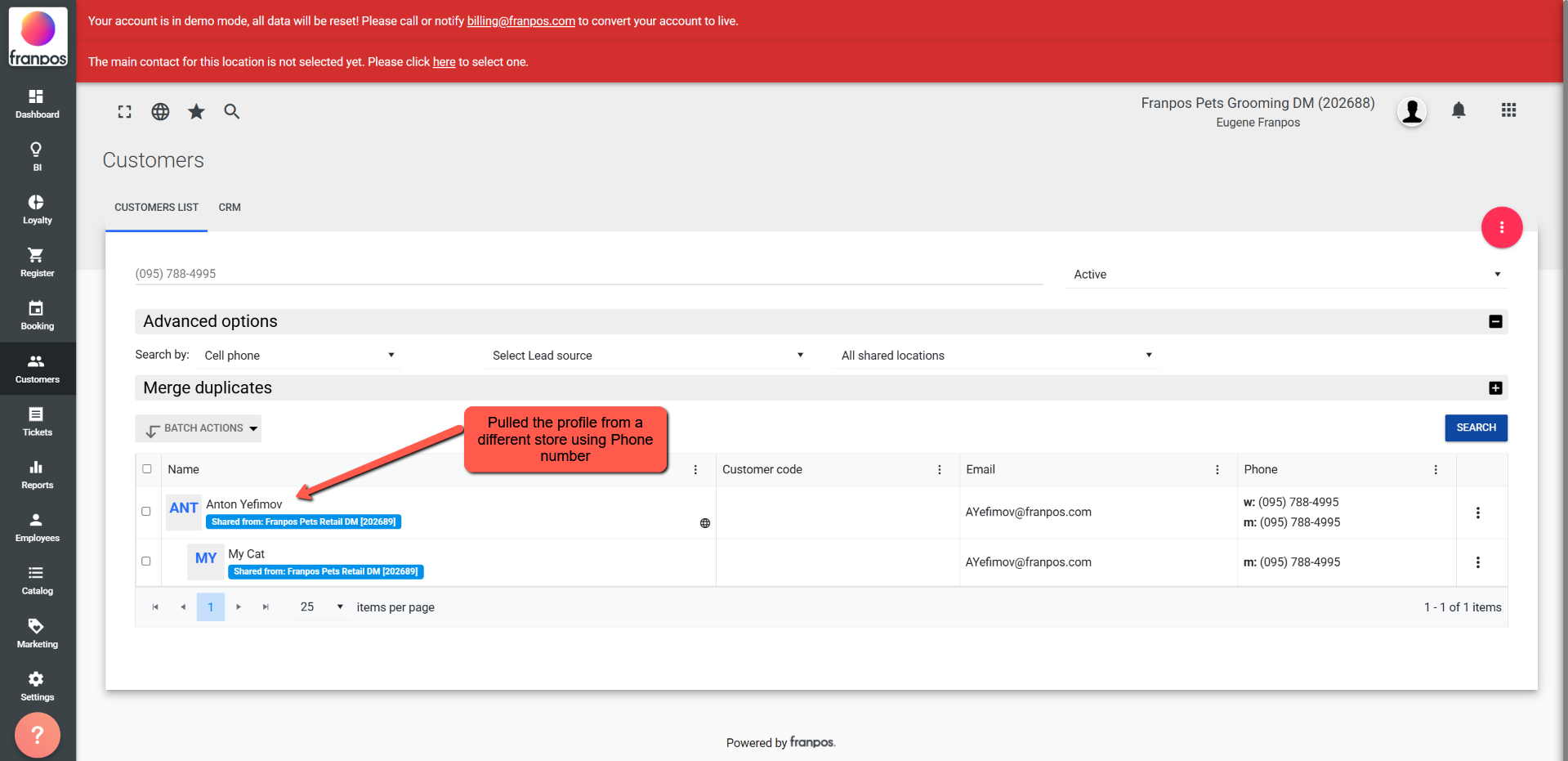Open the notifications bell

tap(1459, 110)
